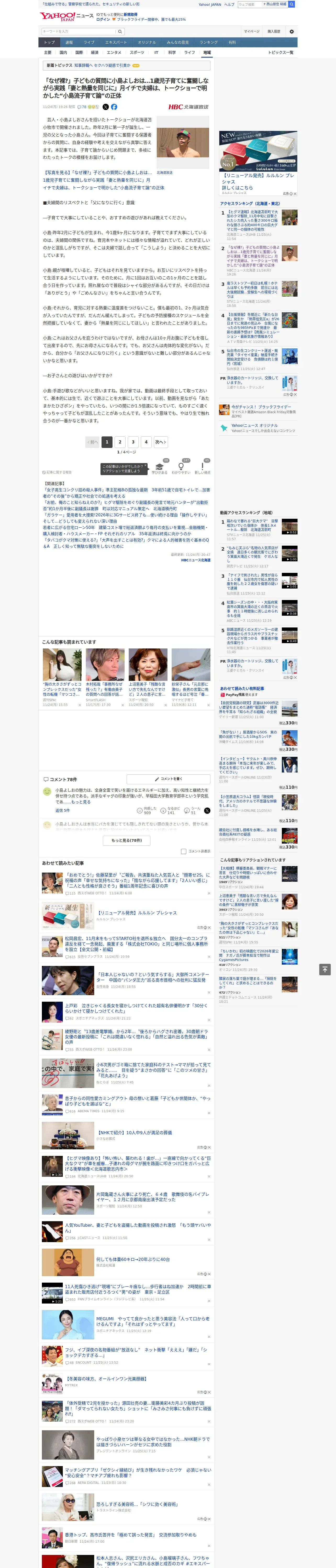Open settings via the gear icon
This screenshot has height=1568, width=336.
coord(292,31)
